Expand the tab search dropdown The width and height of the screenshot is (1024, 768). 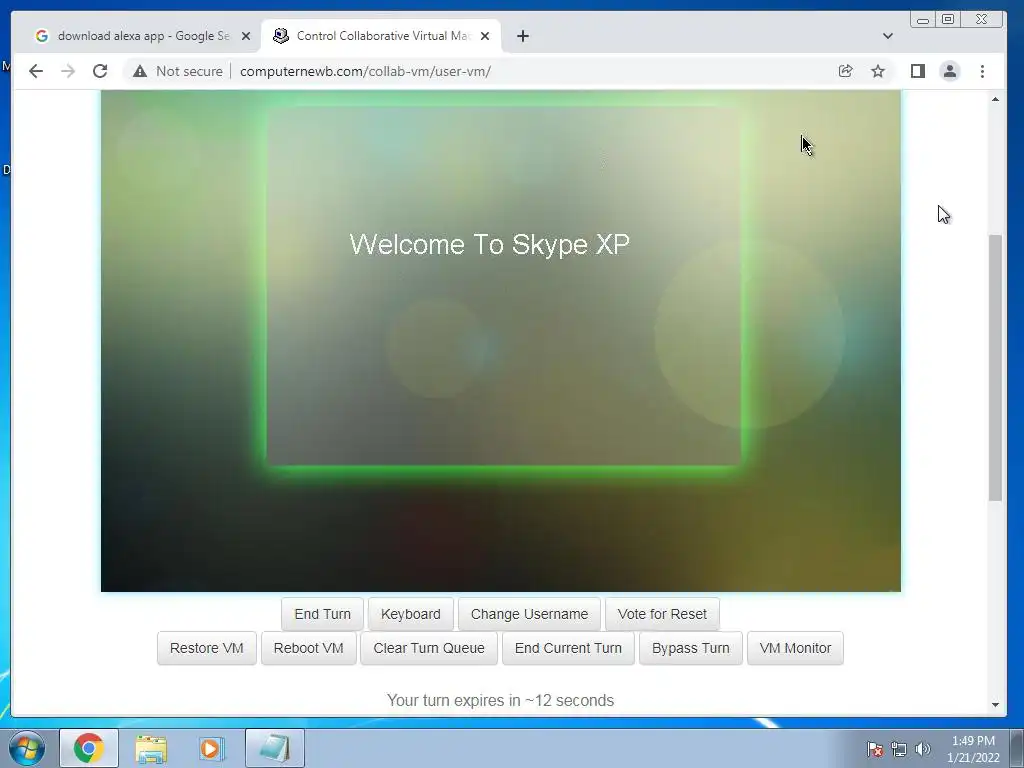click(888, 36)
